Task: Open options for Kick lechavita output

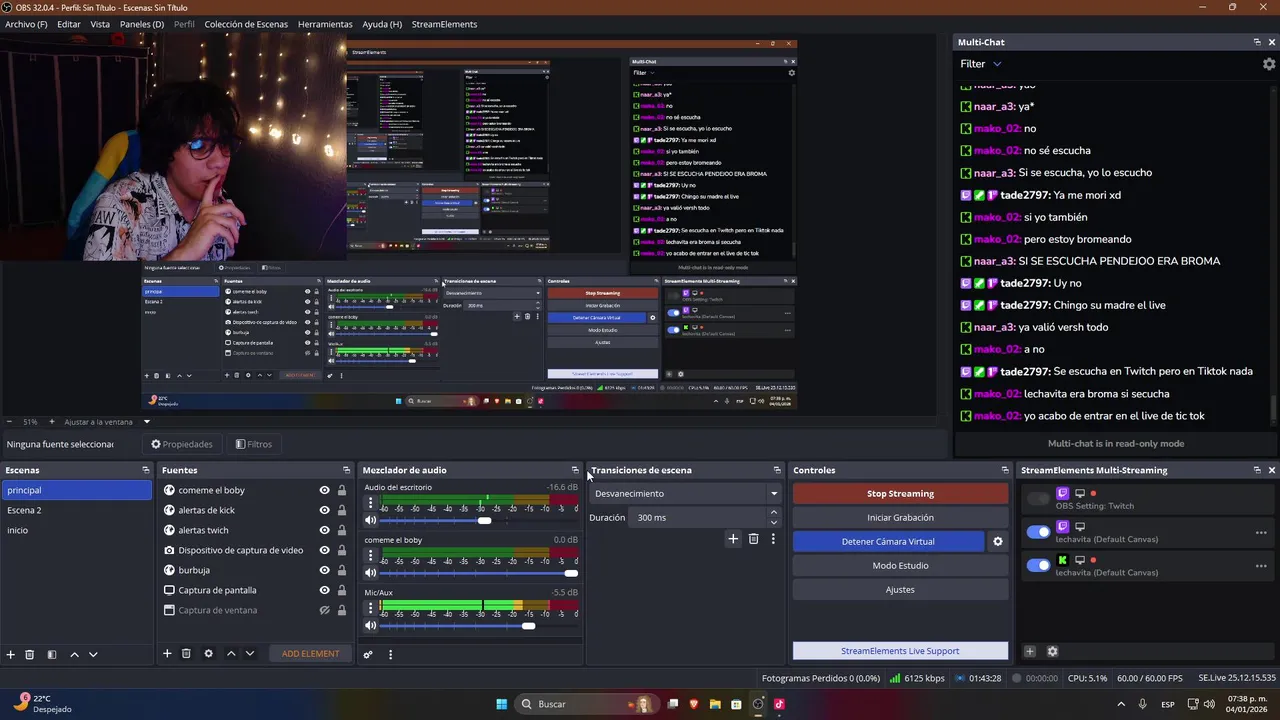Action: click(1261, 566)
